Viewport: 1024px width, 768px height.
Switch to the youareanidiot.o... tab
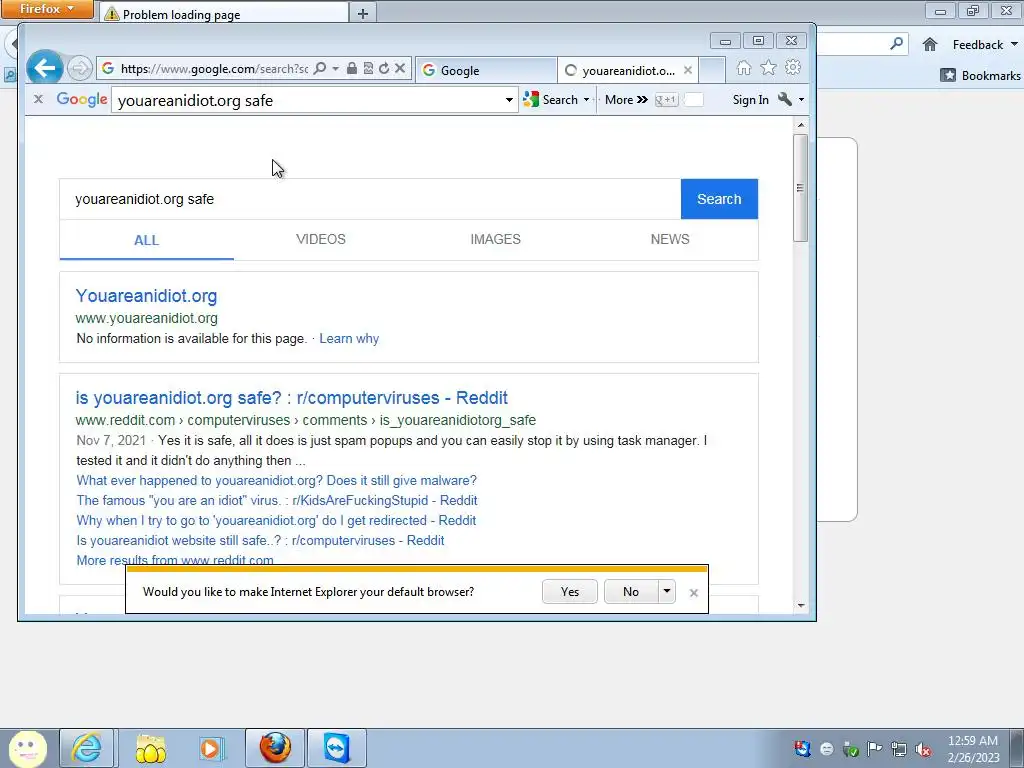620,71
